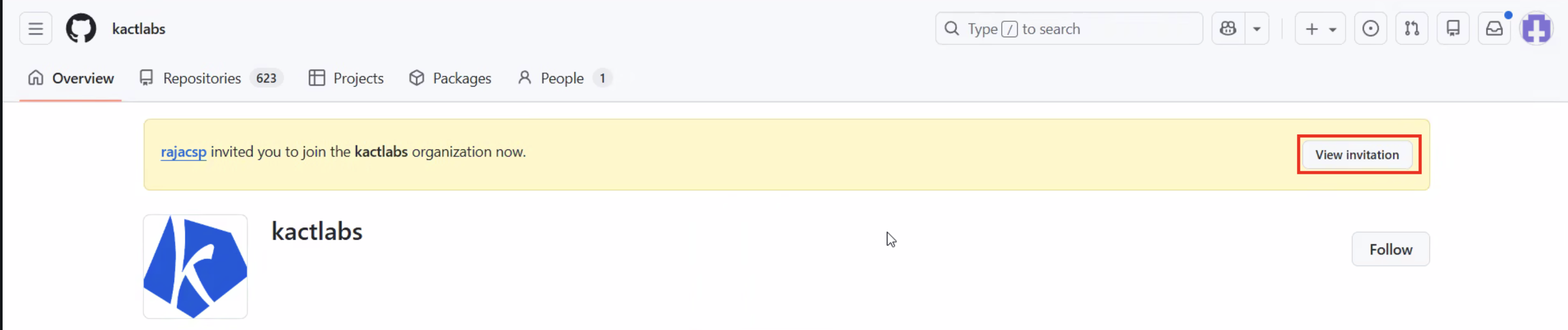Expand the Copilot dropdown arrow
Viewport: 1568px width, 330px height.
pos(1256,29)
